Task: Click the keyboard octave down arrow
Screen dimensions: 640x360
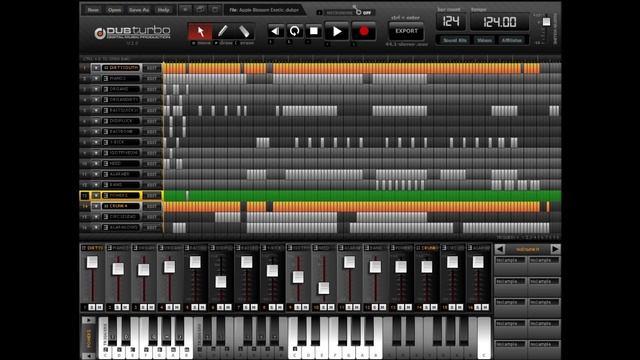Action: 88,356
